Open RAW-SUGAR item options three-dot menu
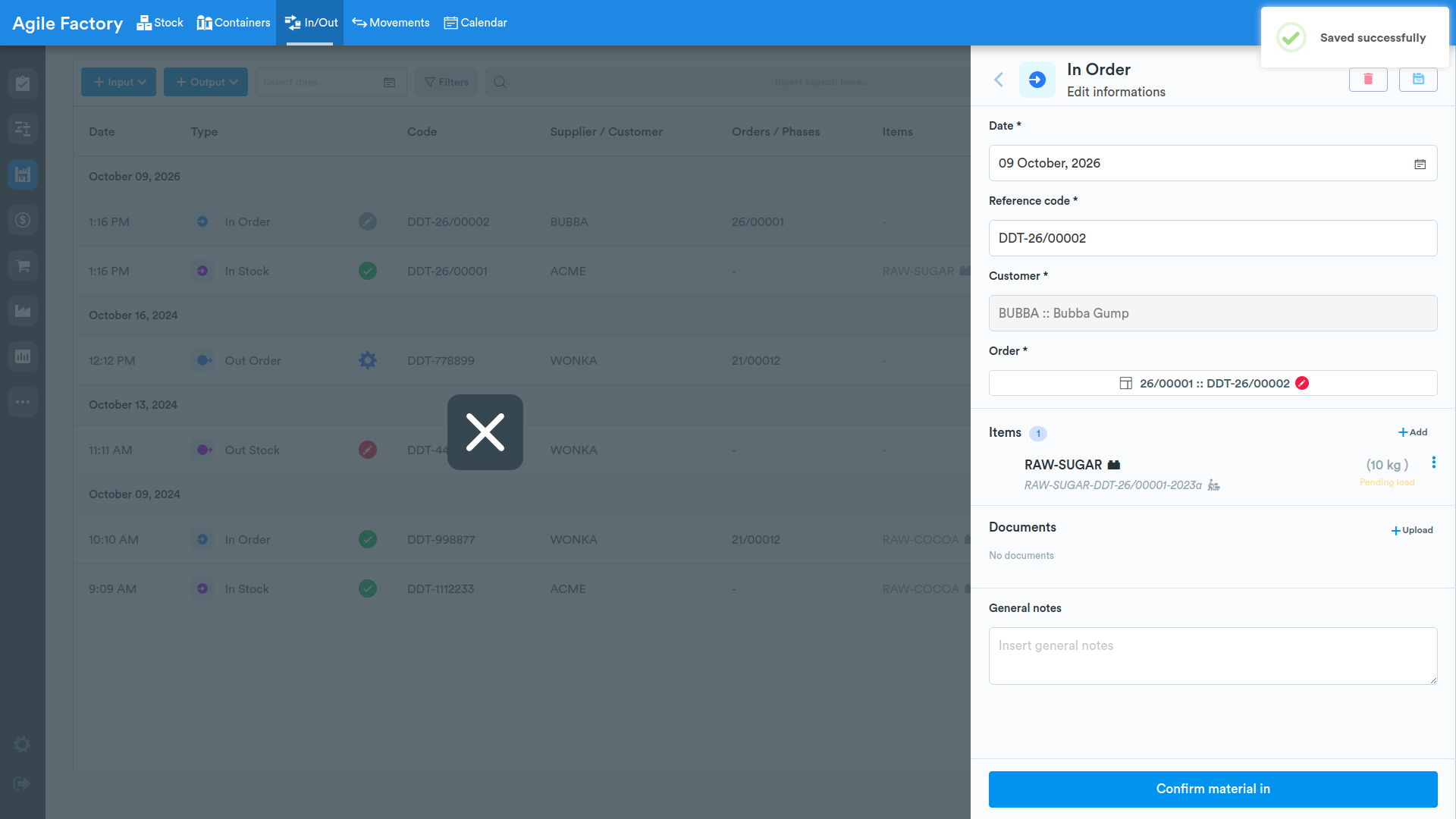 [x=1433, y=463]
